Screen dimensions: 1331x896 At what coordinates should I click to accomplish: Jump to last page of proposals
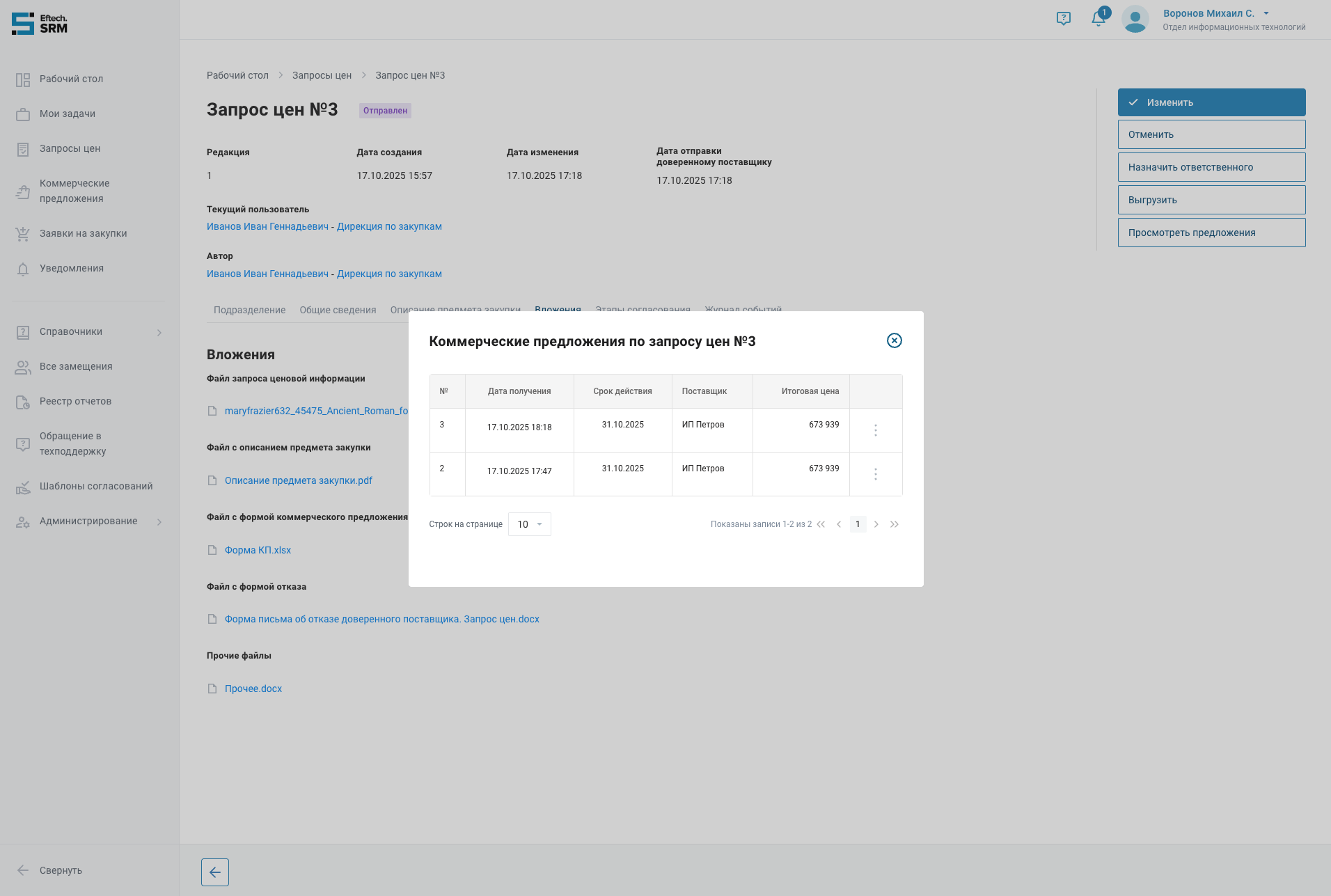[x=895, y=524]
